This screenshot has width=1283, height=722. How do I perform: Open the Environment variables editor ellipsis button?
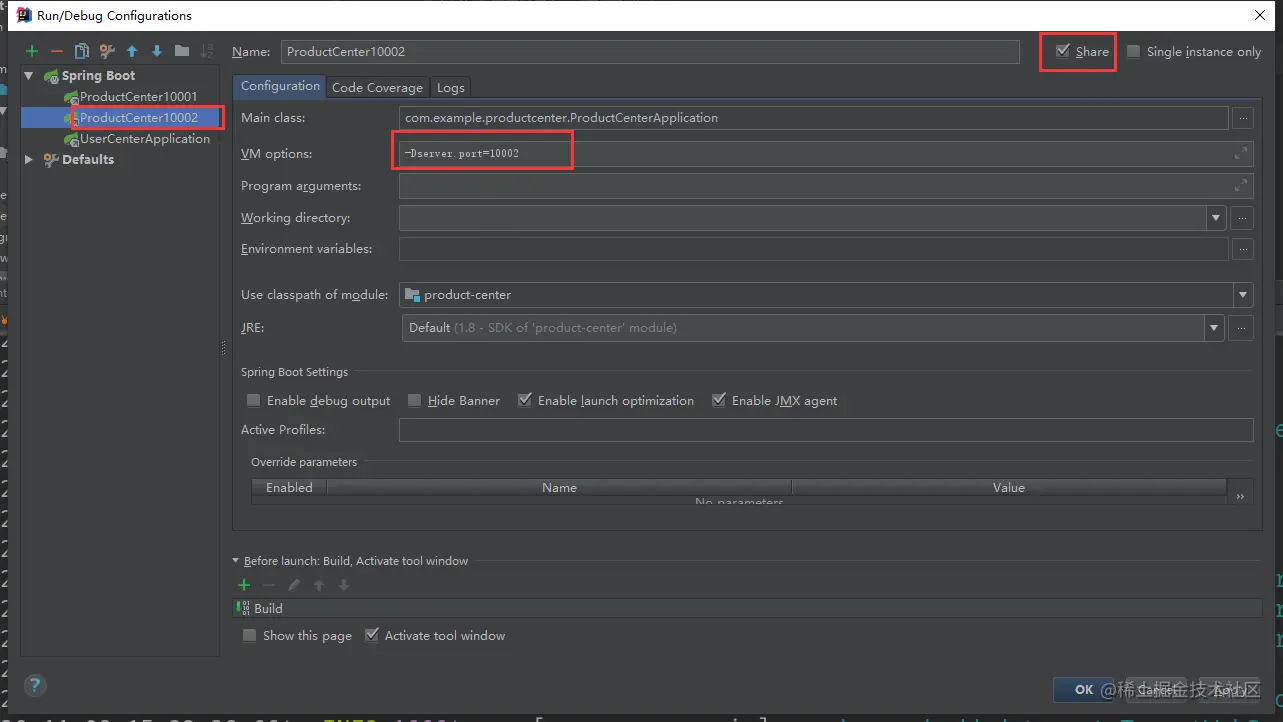[x=1243, y=249]
